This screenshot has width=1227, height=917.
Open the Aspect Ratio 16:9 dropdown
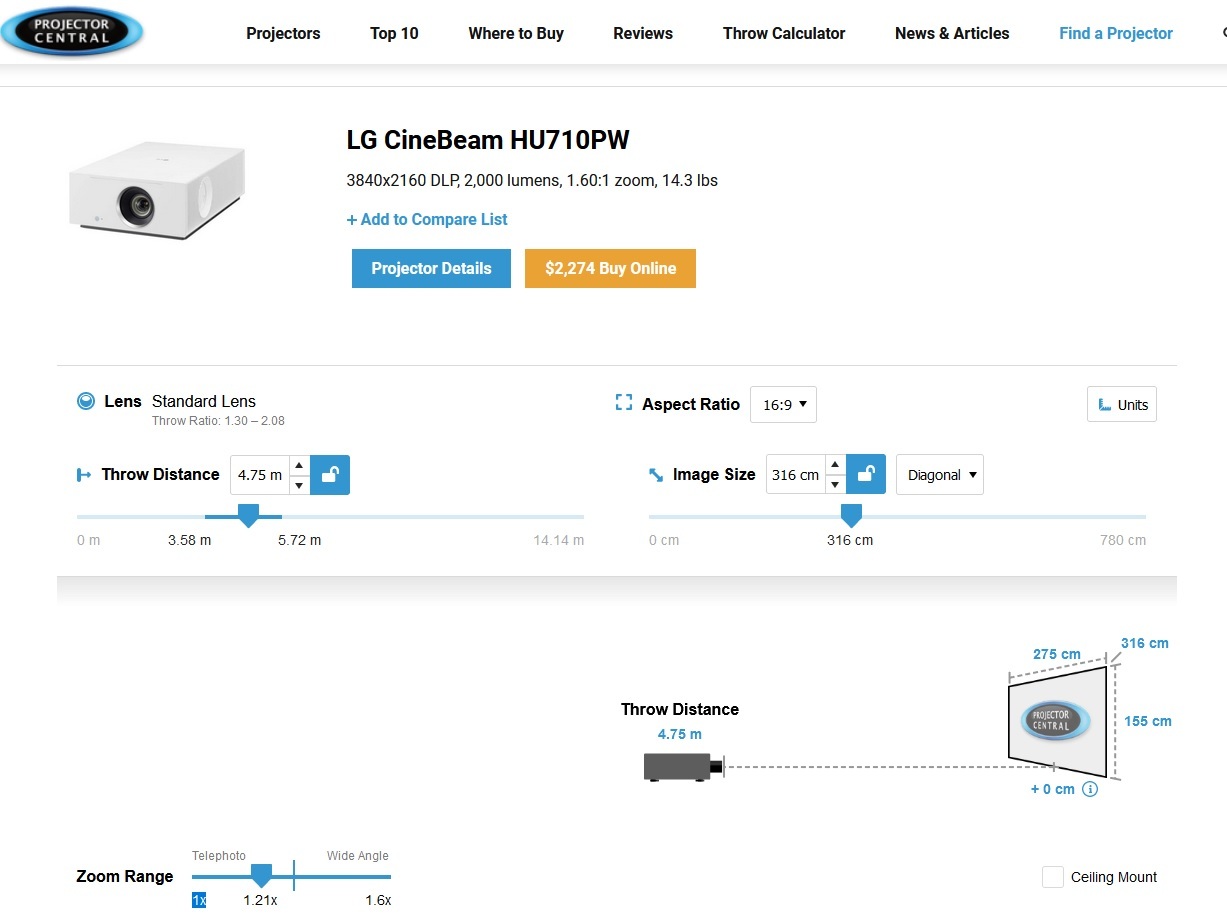coord(783,405)
